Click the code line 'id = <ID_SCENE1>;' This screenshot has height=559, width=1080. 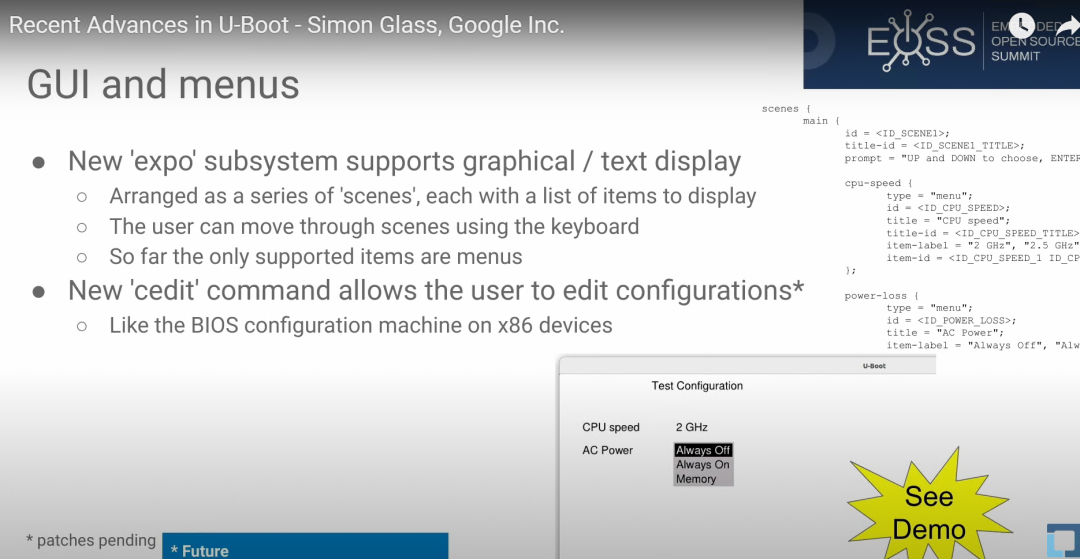coord(897,134)
